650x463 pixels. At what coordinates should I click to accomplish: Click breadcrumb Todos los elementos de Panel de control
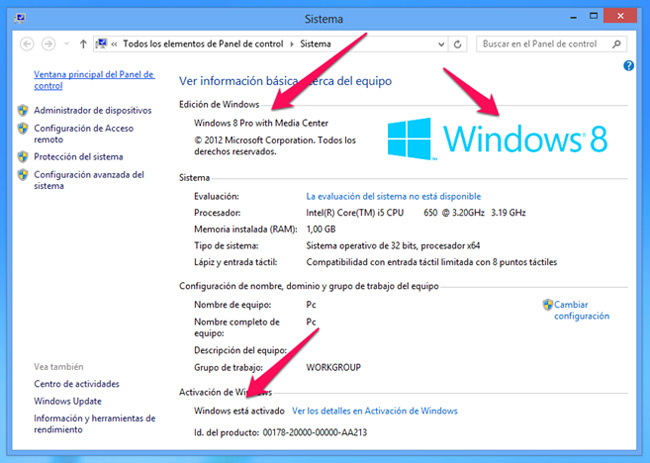click(x=203, y=44)
